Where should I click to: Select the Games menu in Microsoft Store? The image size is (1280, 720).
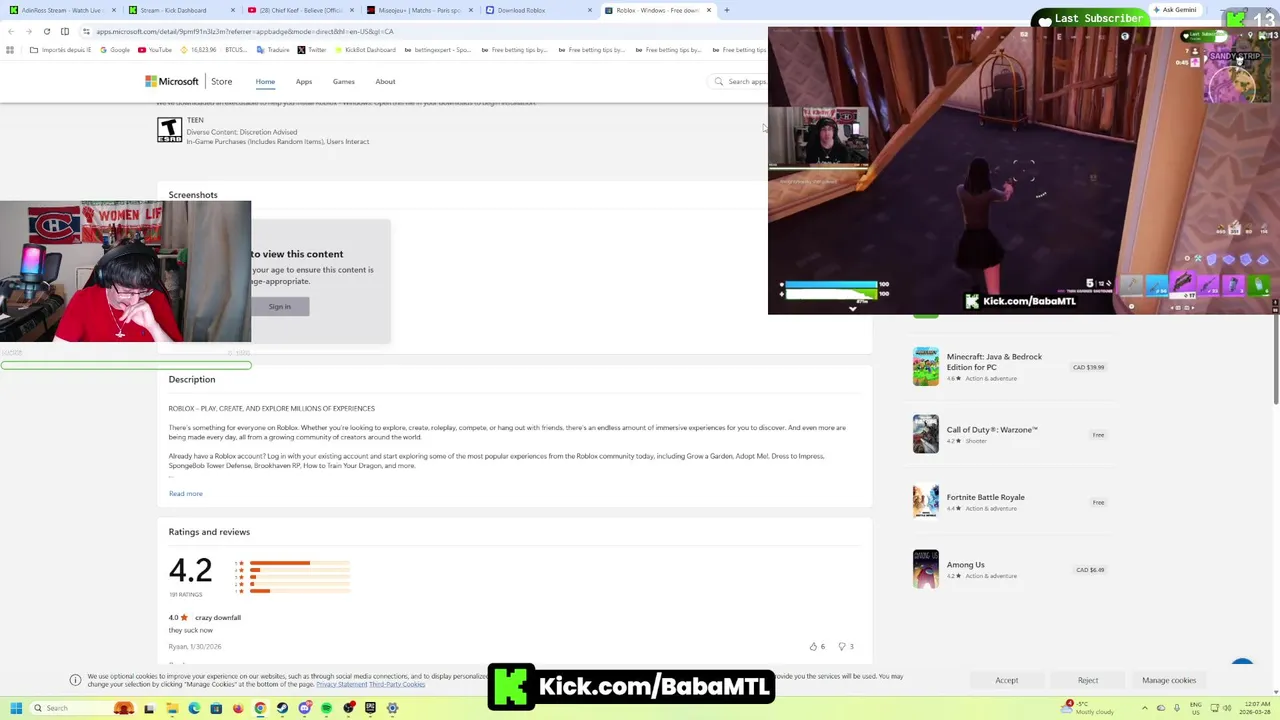pos(343,82)
